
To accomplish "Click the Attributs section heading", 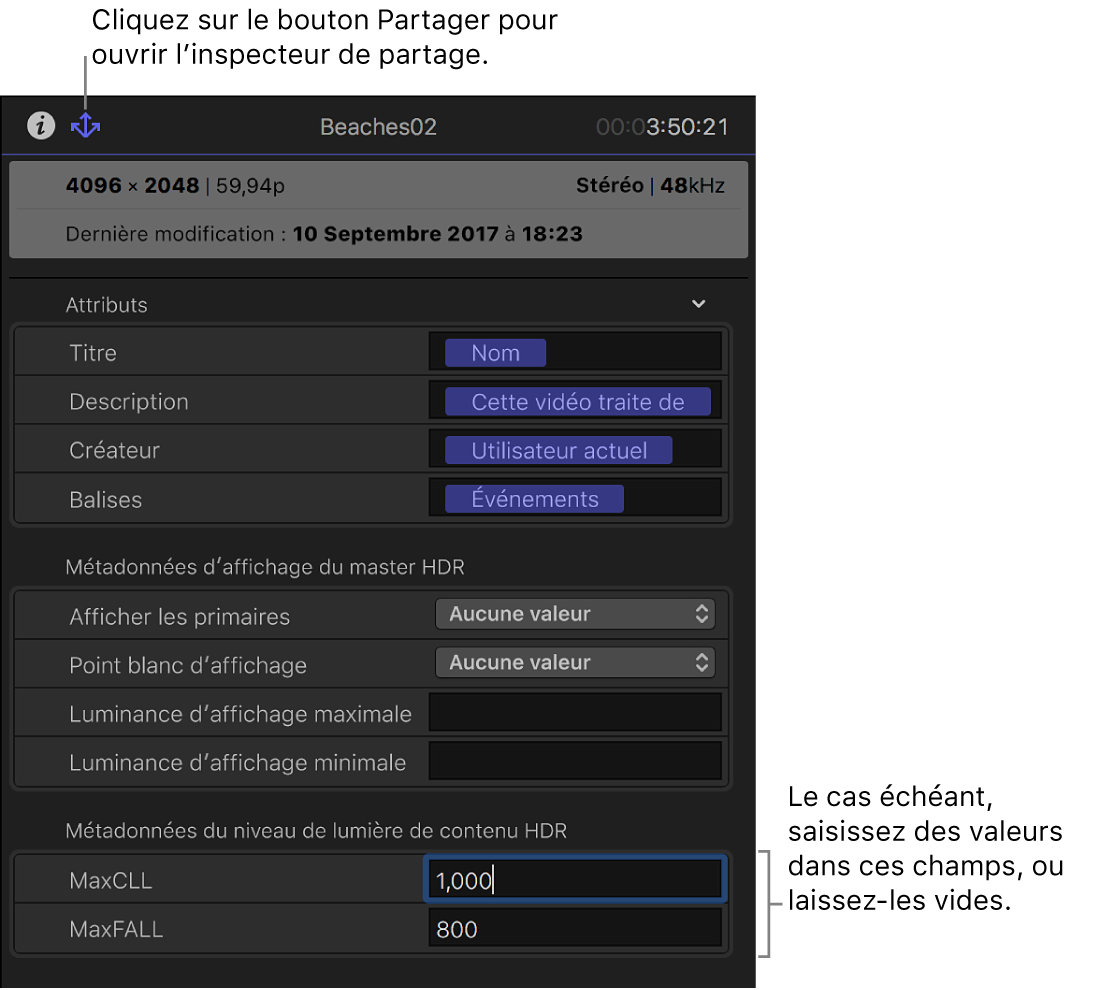I will coord(107,304).
